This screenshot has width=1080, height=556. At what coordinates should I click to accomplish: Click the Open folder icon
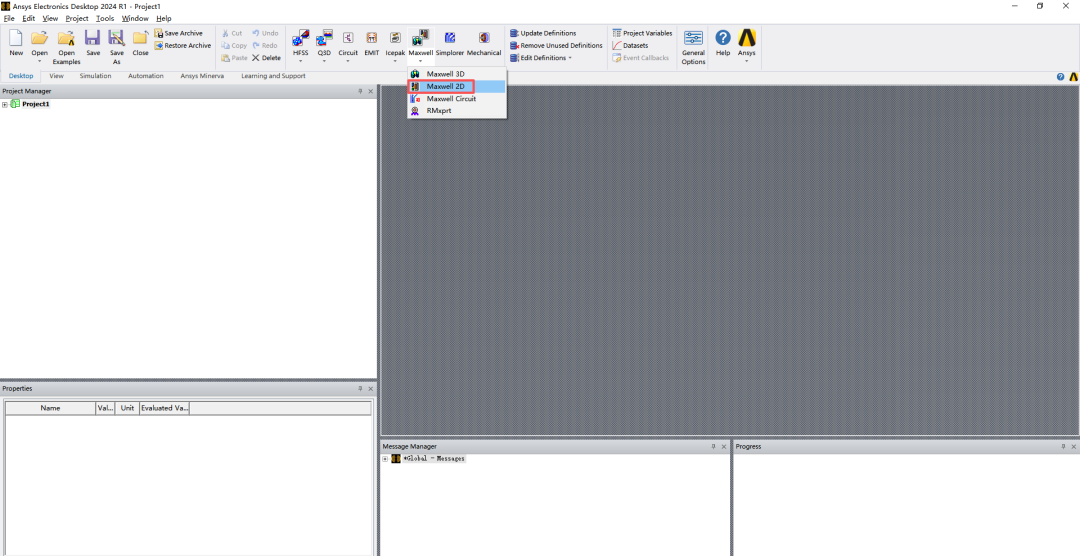(39, 39)
